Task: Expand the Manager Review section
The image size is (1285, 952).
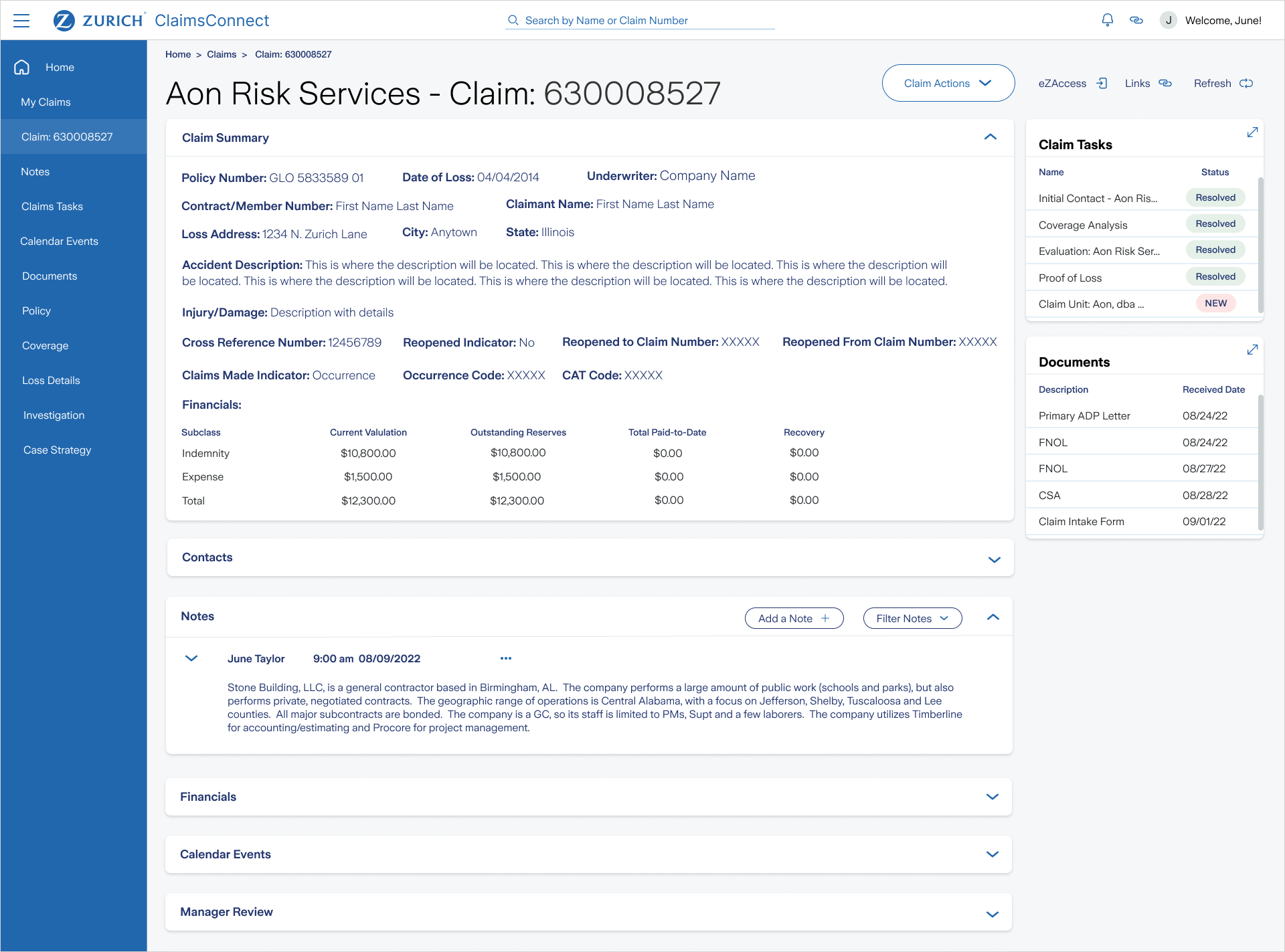Action: tap(993, 914)
